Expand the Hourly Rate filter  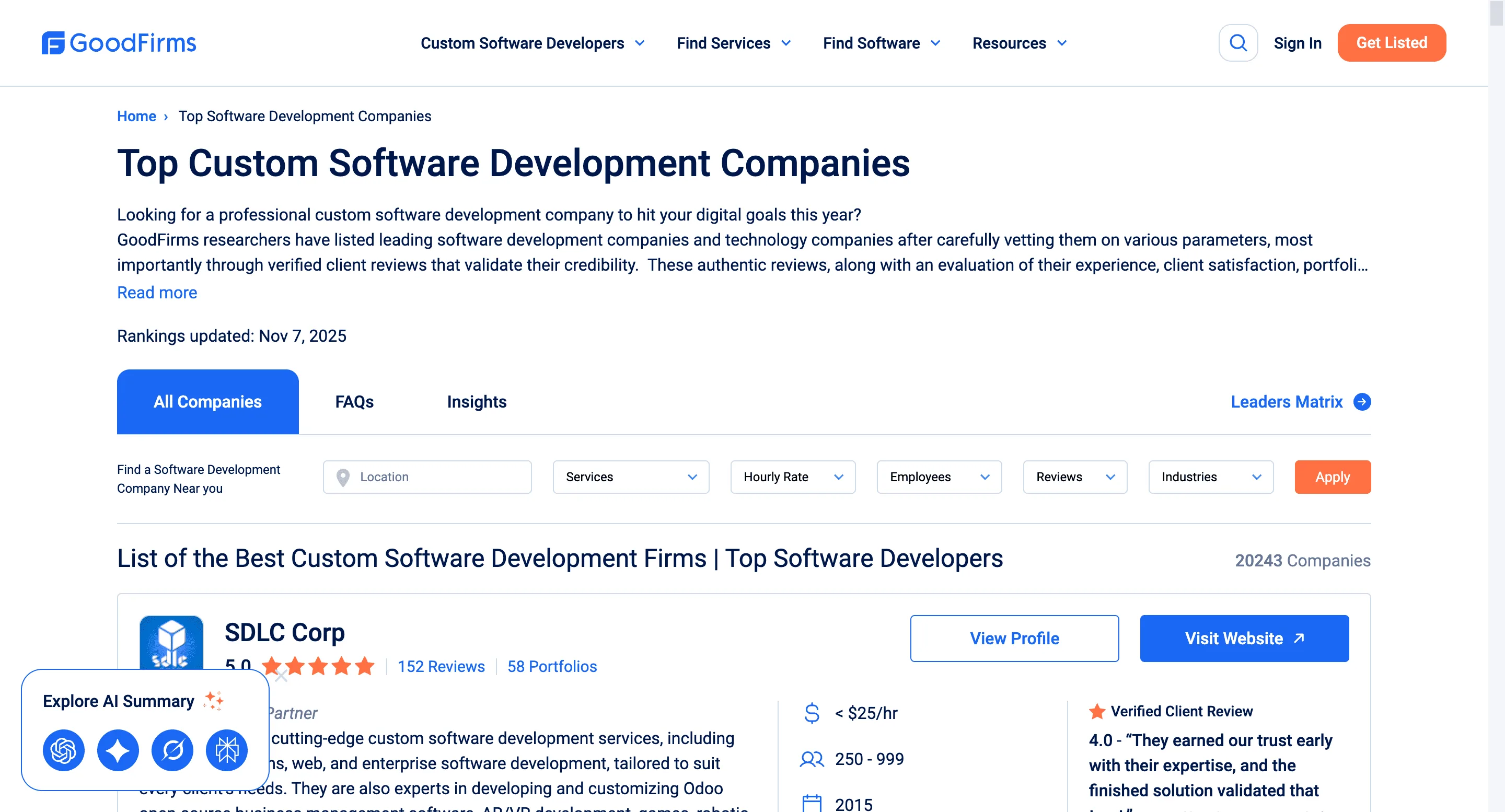(792, 477)
